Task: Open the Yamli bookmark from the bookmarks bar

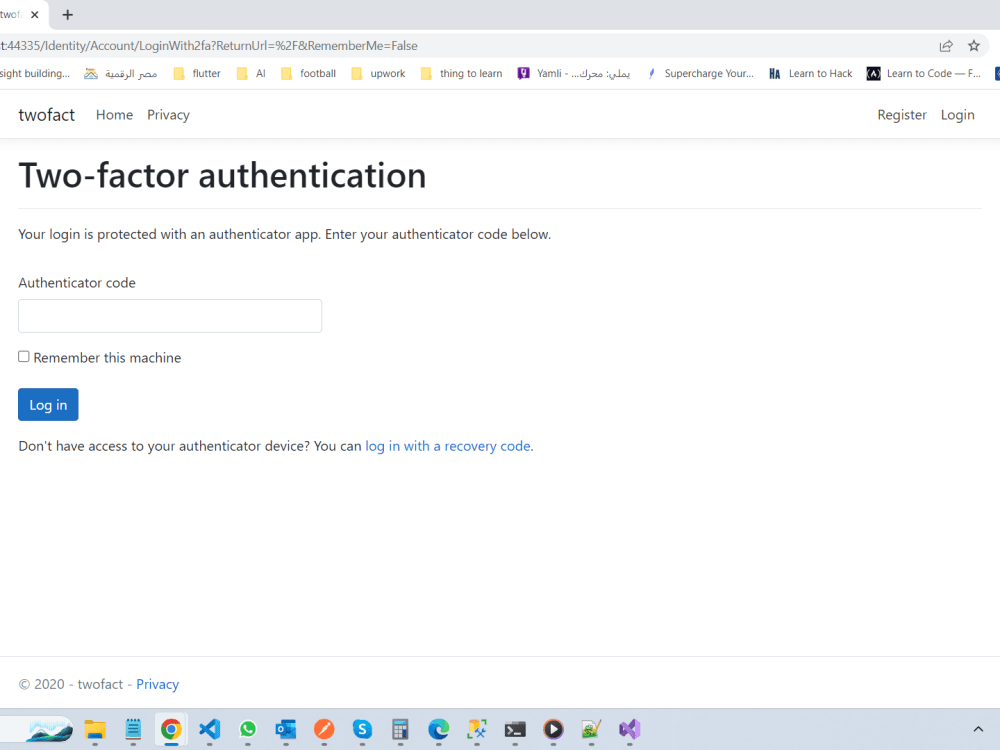Action: pos(575,72)
